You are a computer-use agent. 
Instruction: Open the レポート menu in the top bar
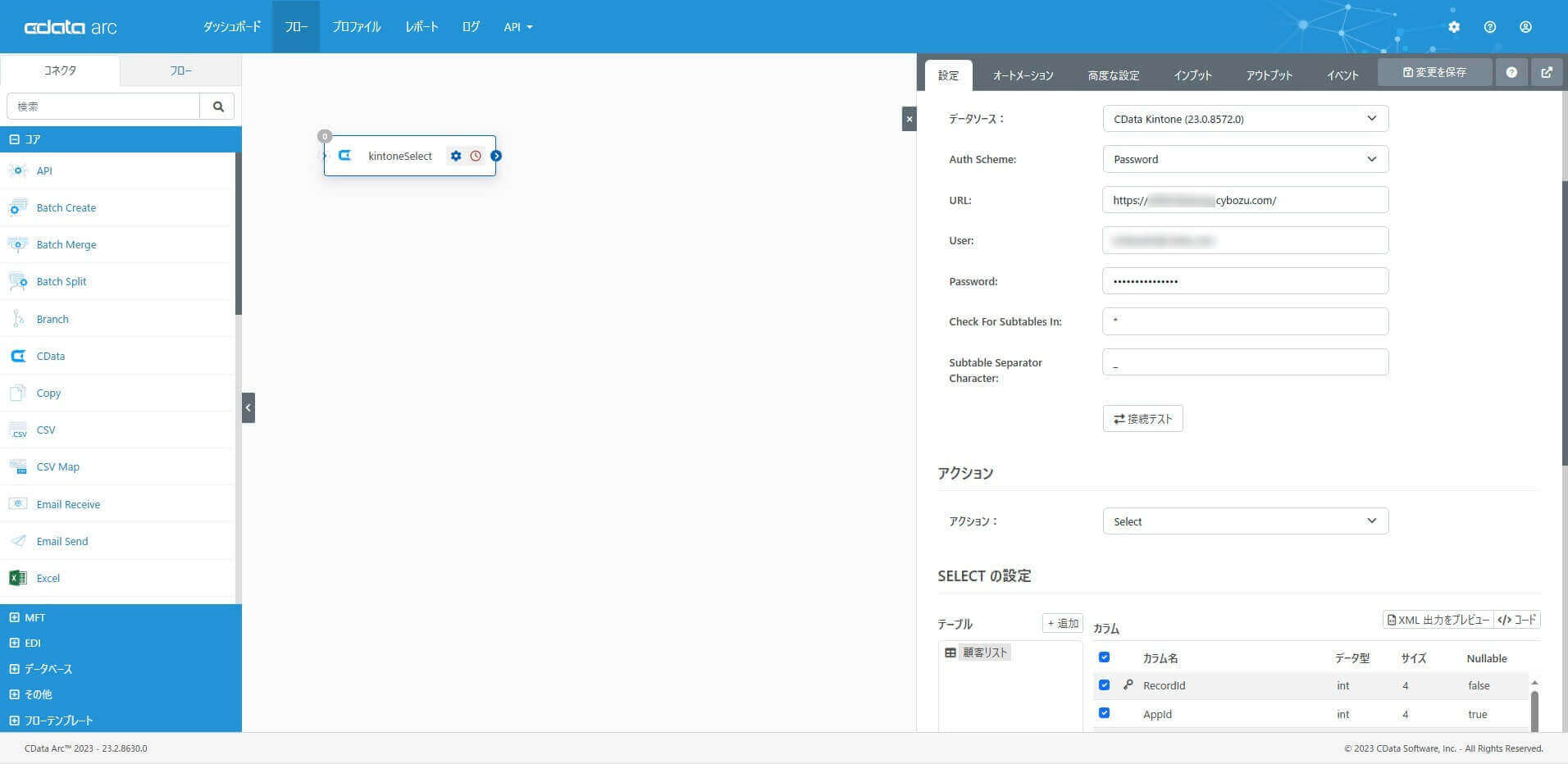click(421, 26)
